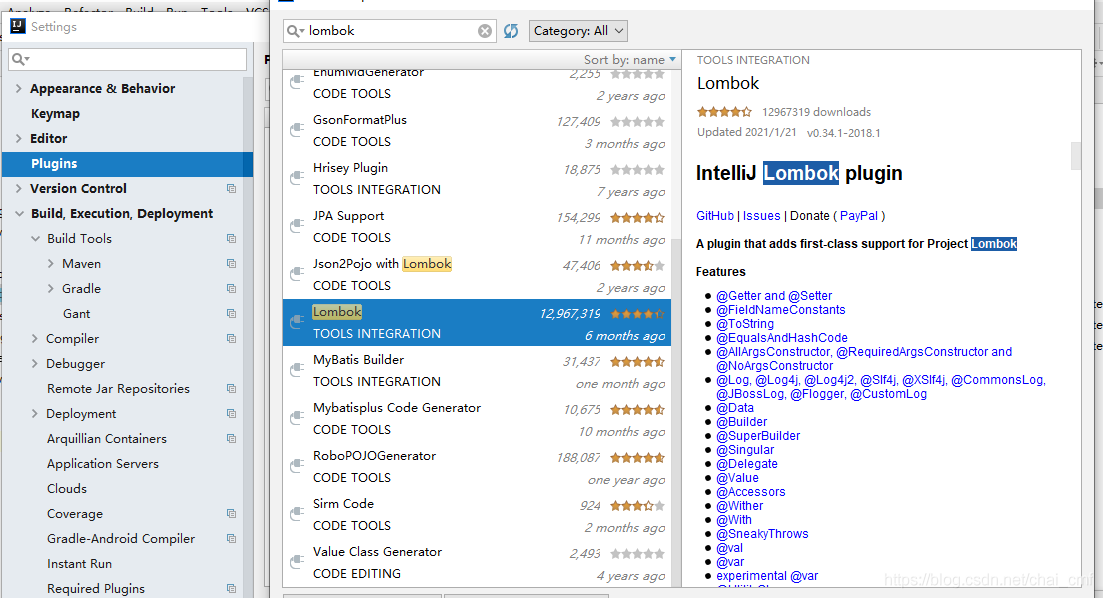Select the MyBatis Builder plugin row

point(477,370)
